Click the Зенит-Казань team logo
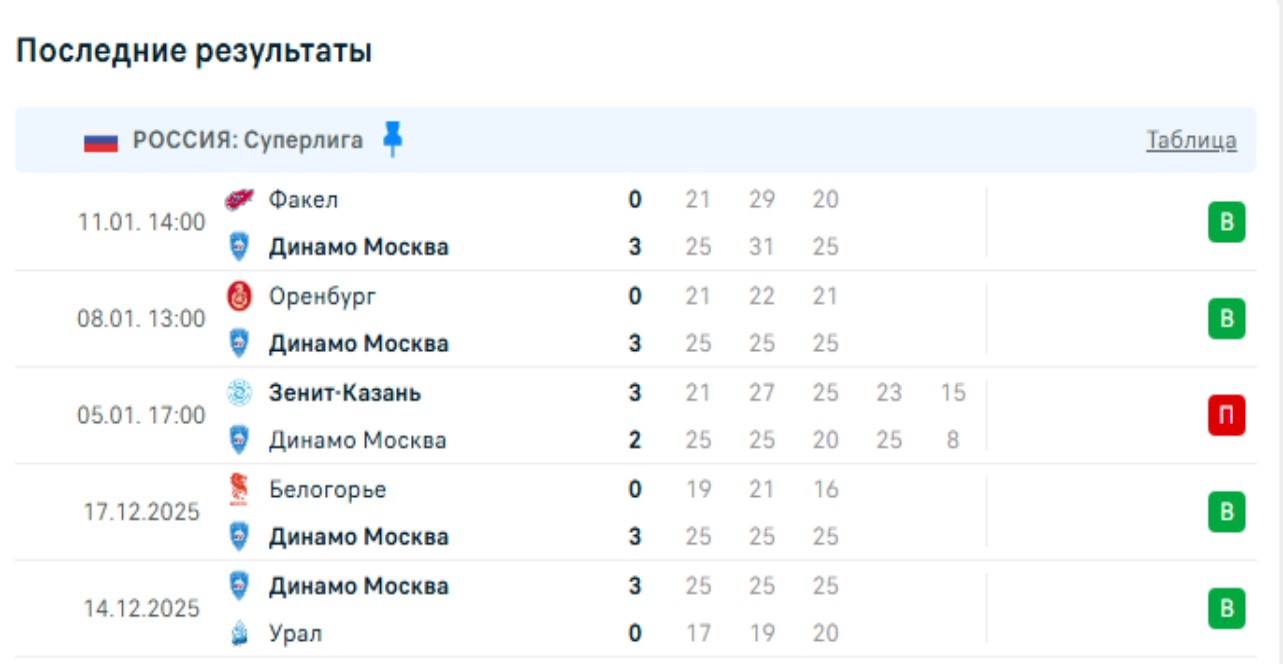 point(239,393)
